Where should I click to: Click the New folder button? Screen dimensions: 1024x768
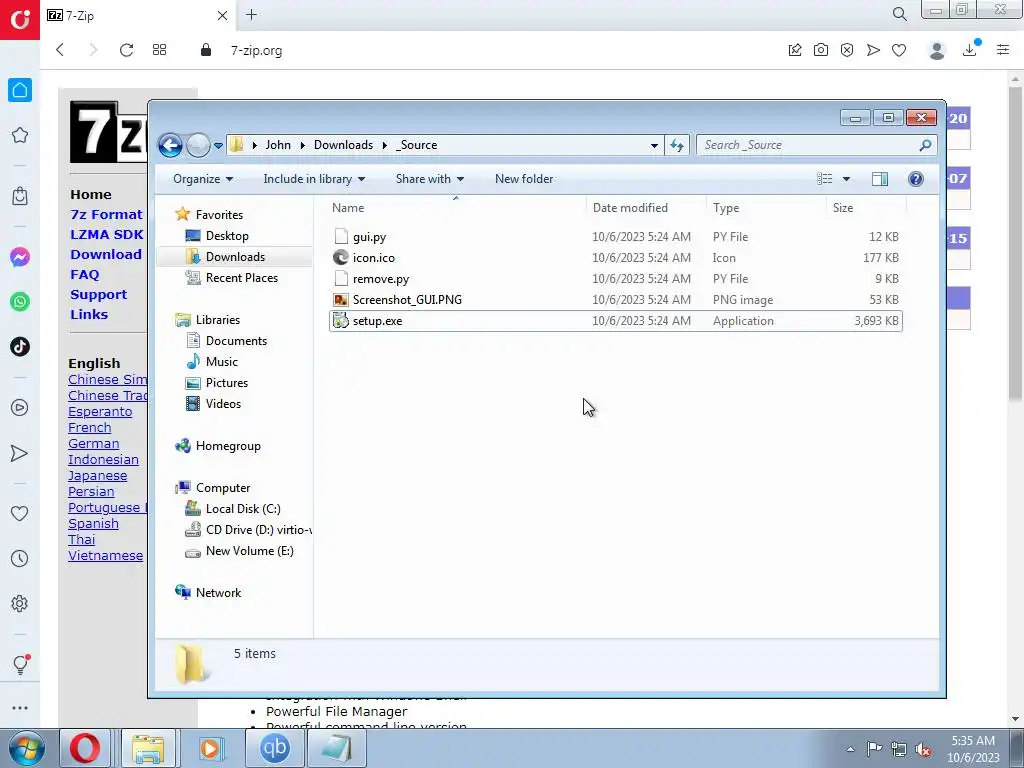[524, 179]
